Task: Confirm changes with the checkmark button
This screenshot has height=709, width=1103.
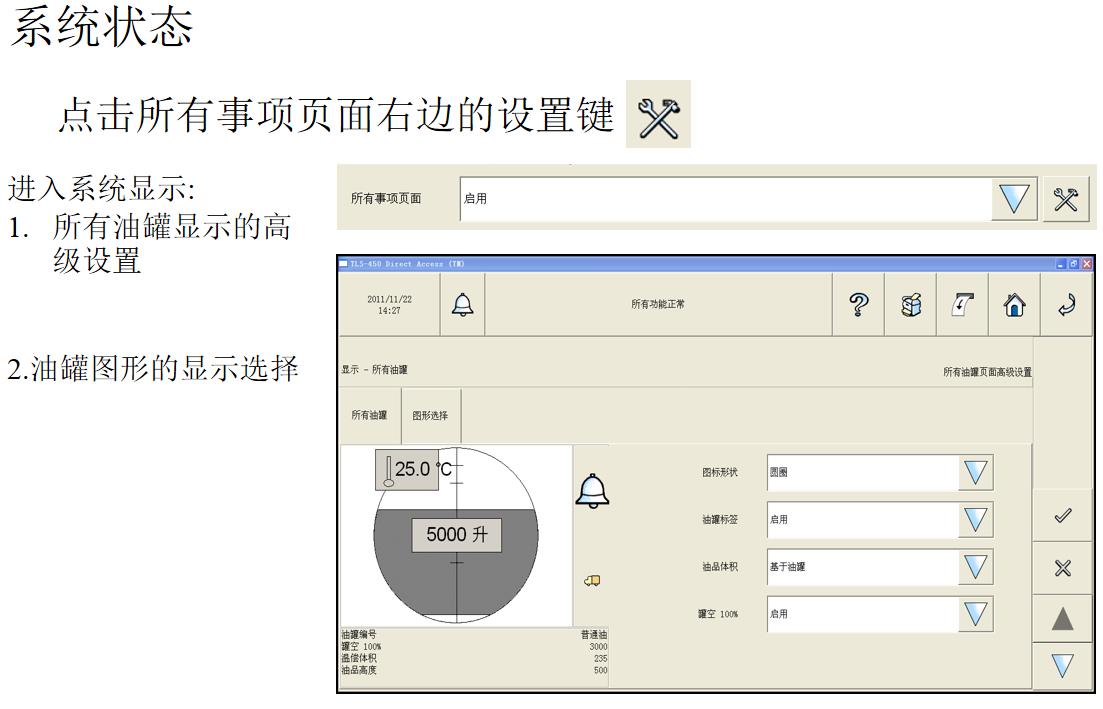Action: 1062,516
